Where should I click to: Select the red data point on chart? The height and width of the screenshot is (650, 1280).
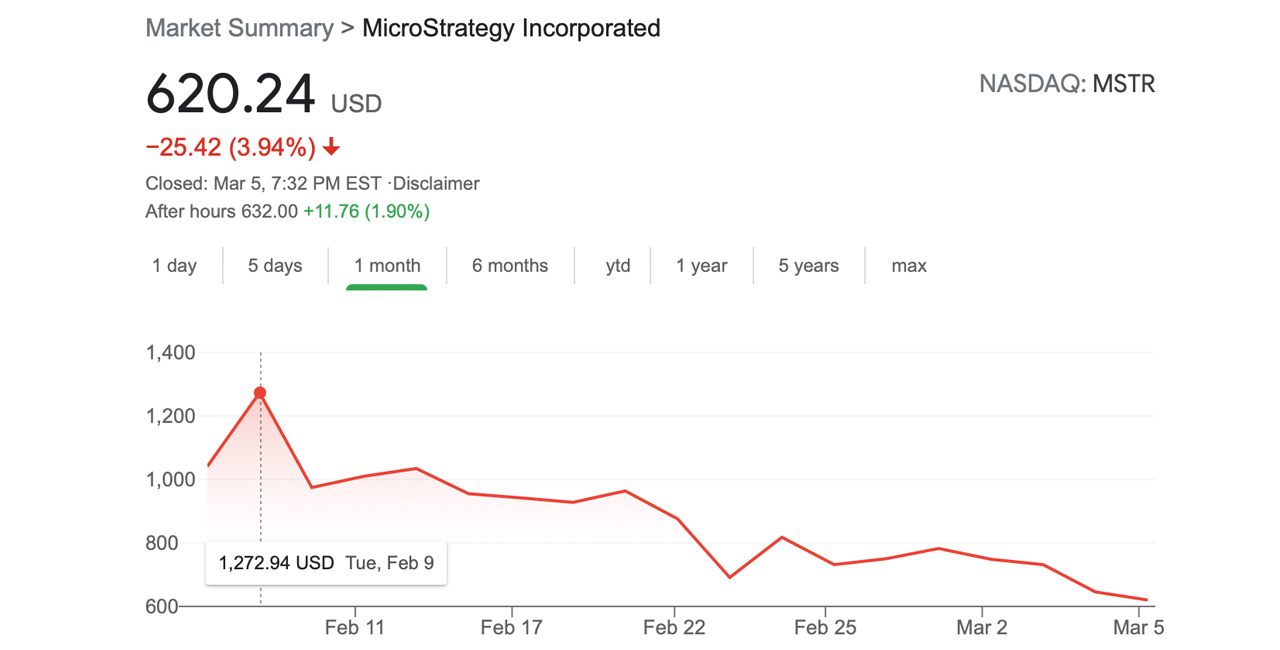pyautogui.click(x=260, y=393)
